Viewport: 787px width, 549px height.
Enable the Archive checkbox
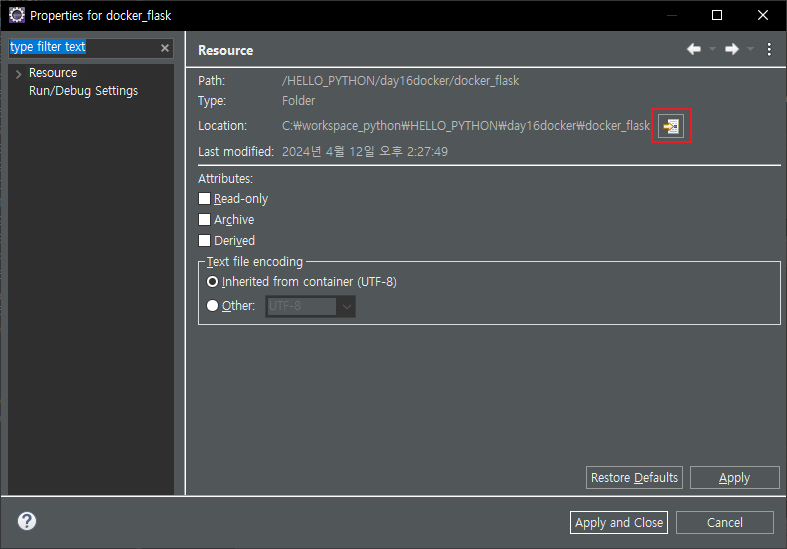pos(204,220)
